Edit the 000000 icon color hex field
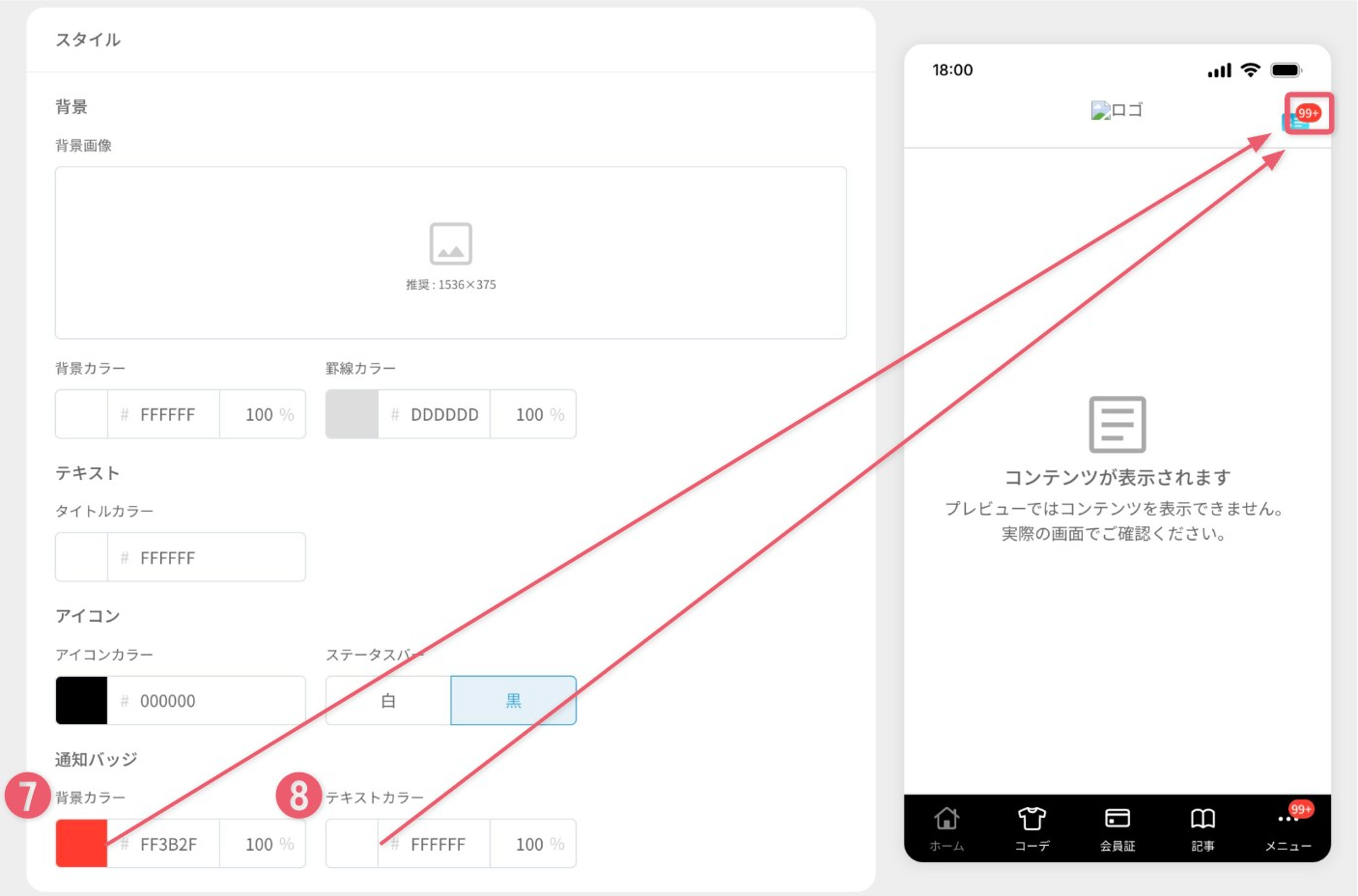Image resolution: width=1358 pixels, height=896 pixels. [x=207, y=701]
